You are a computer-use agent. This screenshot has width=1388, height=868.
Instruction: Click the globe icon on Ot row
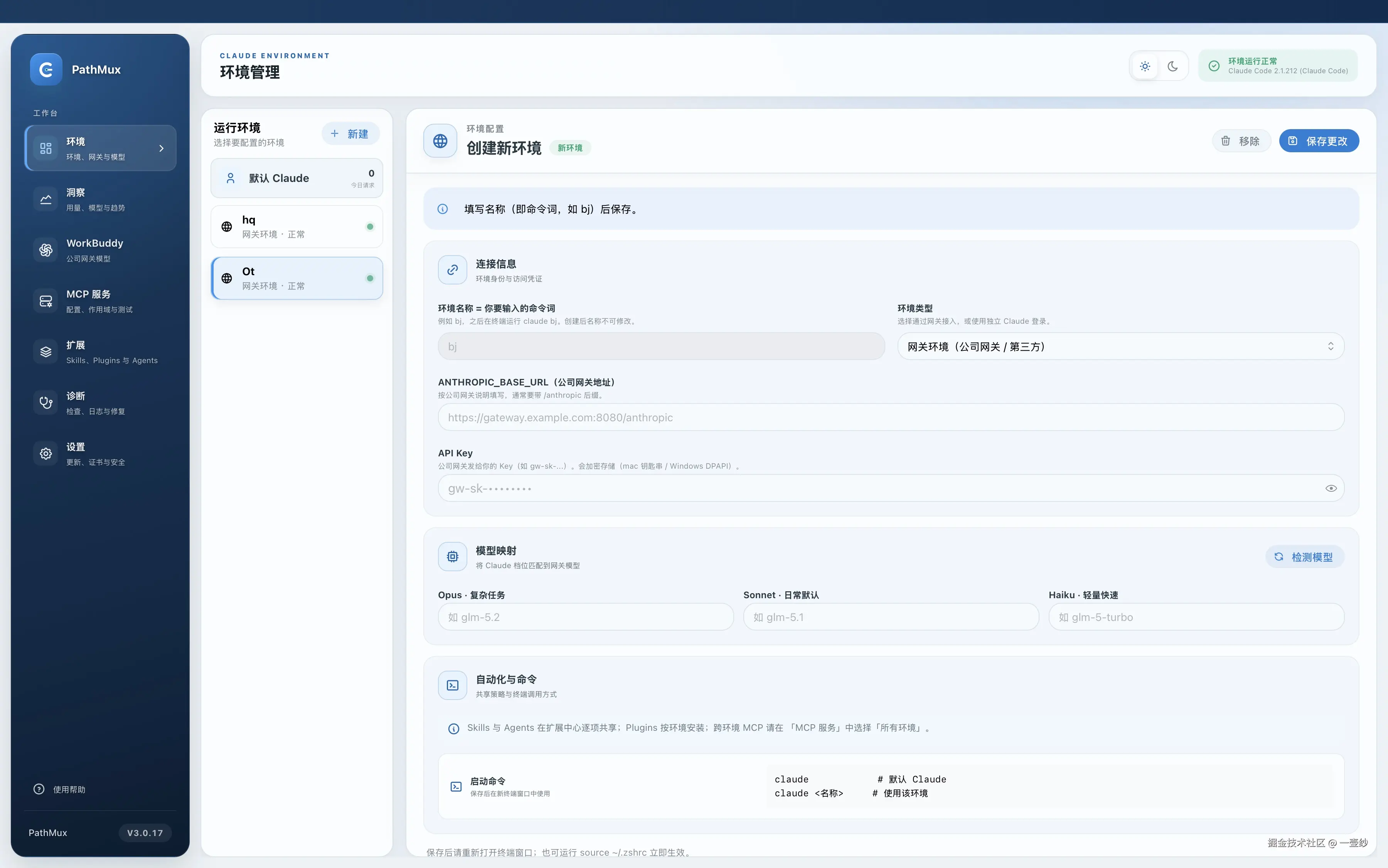click(x=227, y=278)
